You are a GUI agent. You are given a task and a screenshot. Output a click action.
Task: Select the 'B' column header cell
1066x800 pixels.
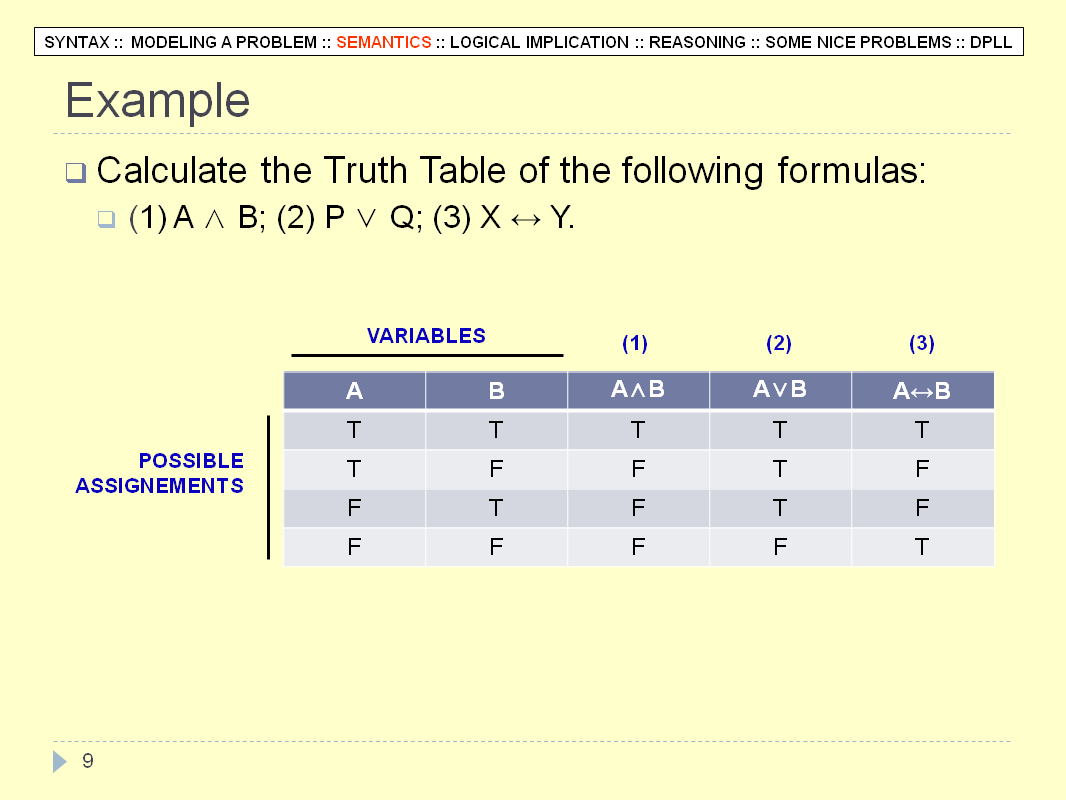[x=496, y=390]
